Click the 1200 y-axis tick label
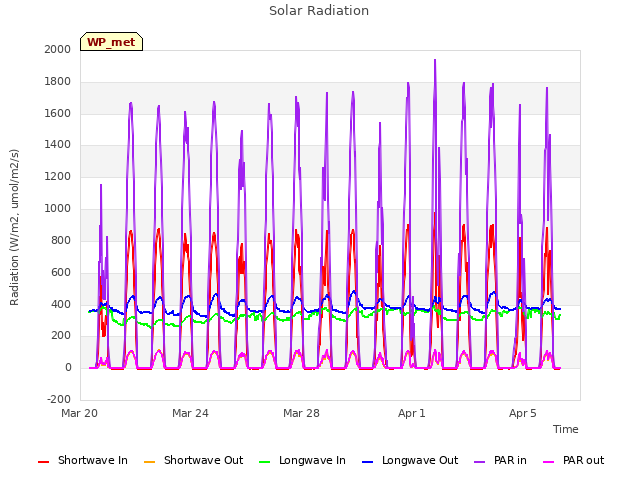The image size is (640, 480). pyautogui.click(x=58, y=177)
